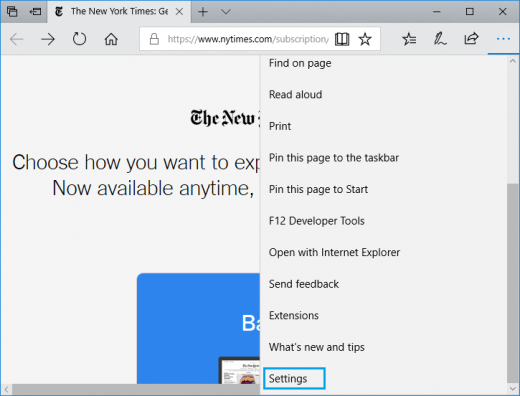Close the New York Times tab
520x396 pixels.
179,12
